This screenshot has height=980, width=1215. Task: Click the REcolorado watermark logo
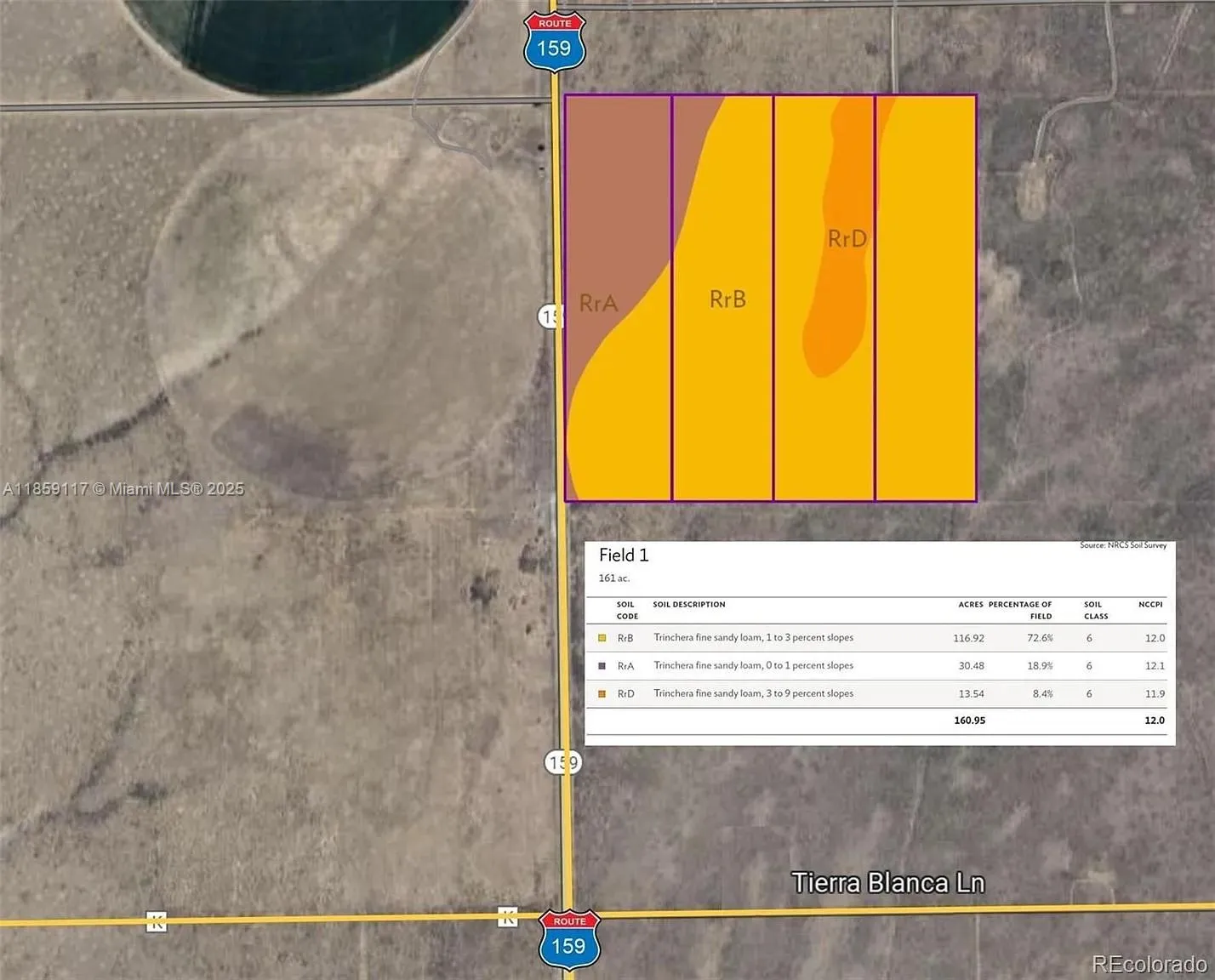coord(1149,964)
